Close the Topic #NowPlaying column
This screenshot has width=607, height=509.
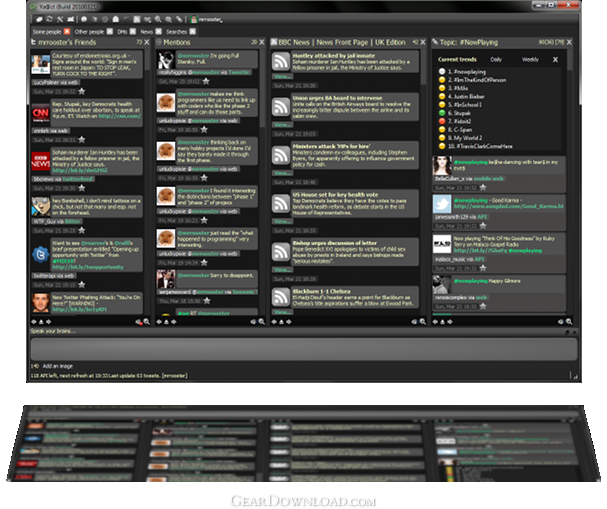569,42
